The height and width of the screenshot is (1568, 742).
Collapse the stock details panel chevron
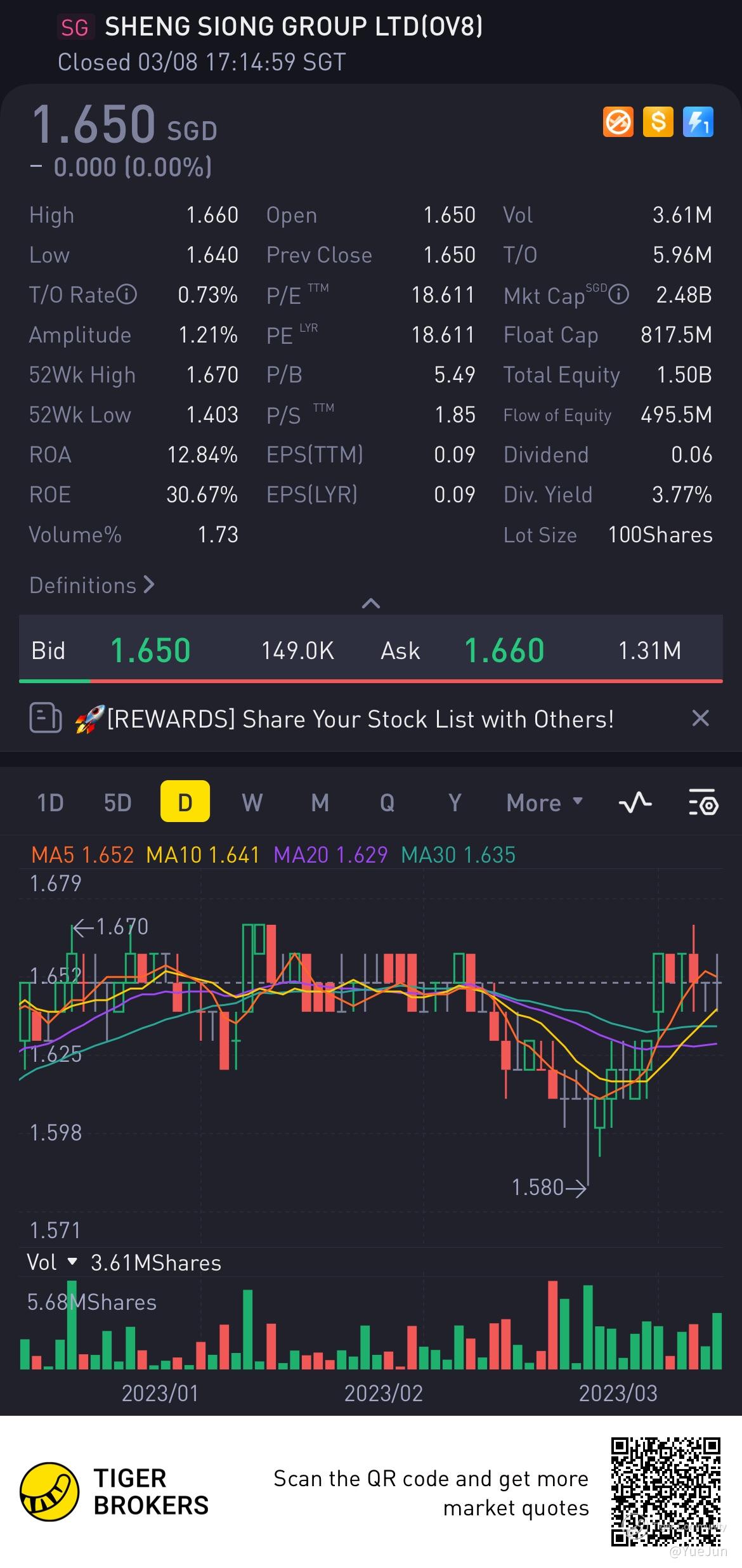pos(371,603)
